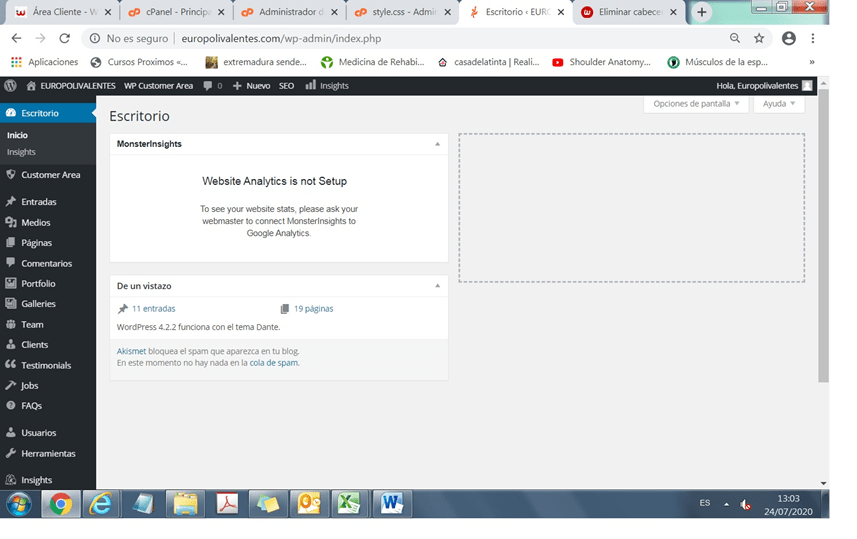857x539 pixels.
Task: Open Shoulder Anatomy bookmark
Action: (601, 62)
